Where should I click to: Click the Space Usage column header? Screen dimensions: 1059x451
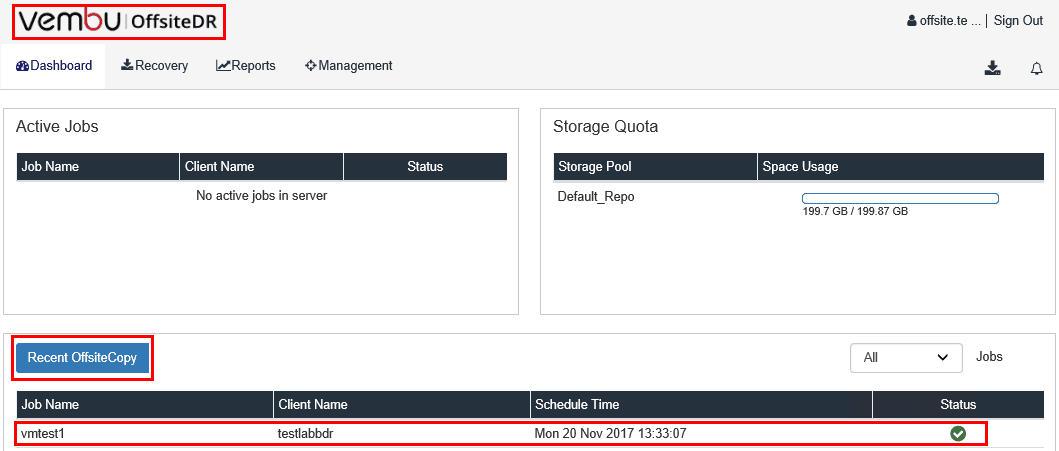click(900, 167)
